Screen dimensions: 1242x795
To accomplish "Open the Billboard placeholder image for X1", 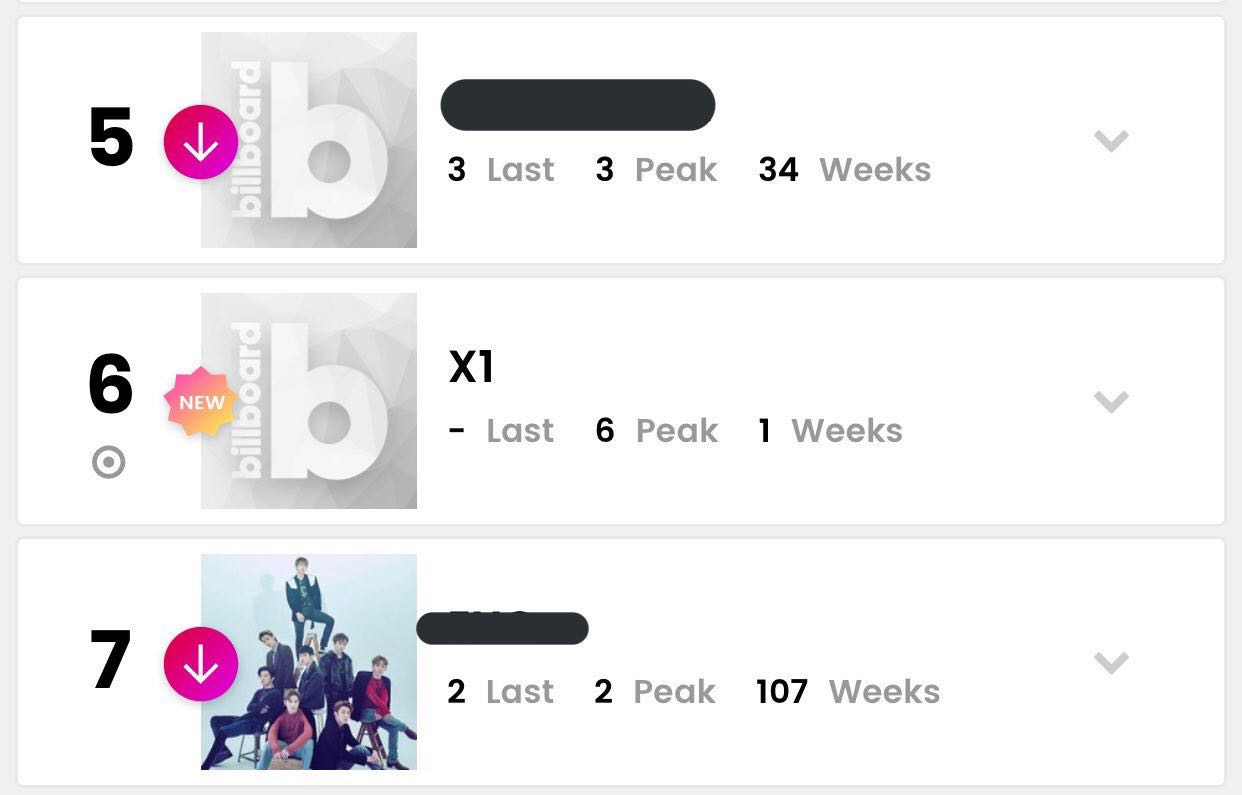I will 309,401.
